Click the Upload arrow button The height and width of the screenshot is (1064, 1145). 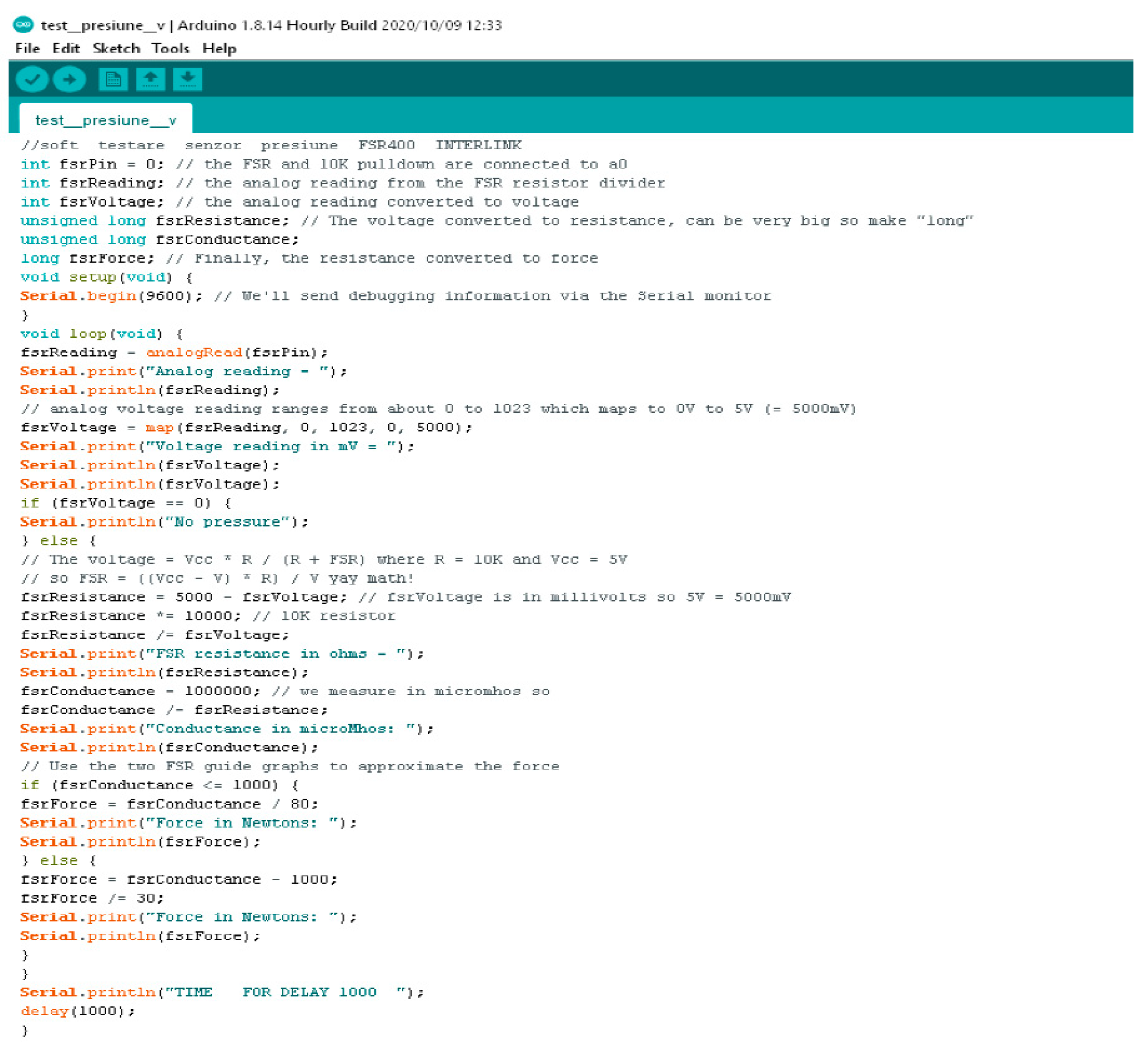(x=69, y=79)
